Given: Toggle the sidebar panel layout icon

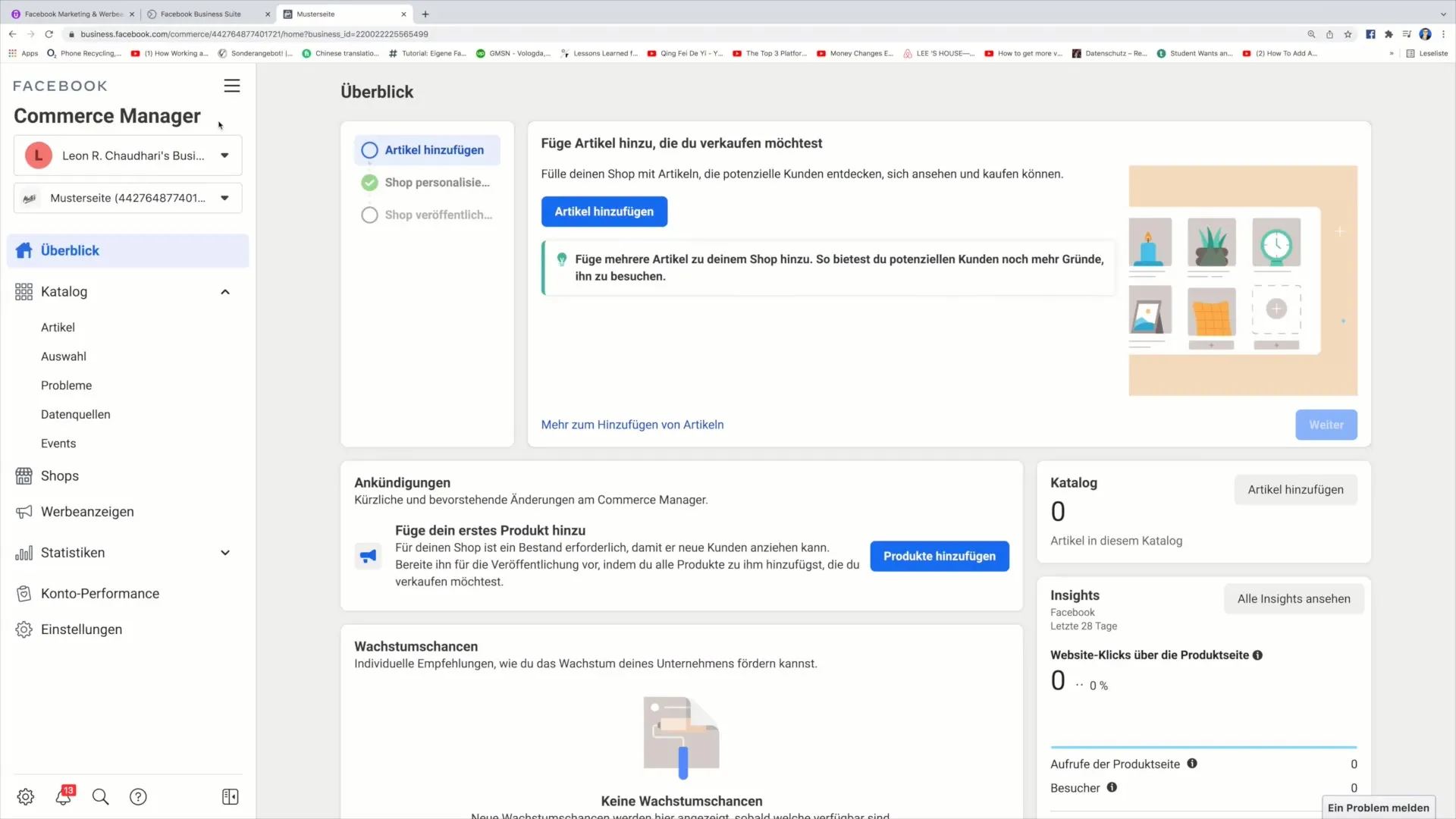Looking at the screenshot, I should (x=231, y=797).
